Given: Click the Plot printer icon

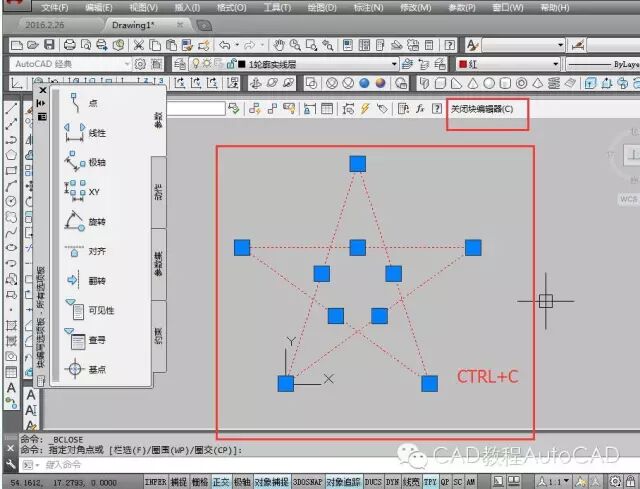Looking at the screenshot, I should click(x=69, y=45).
